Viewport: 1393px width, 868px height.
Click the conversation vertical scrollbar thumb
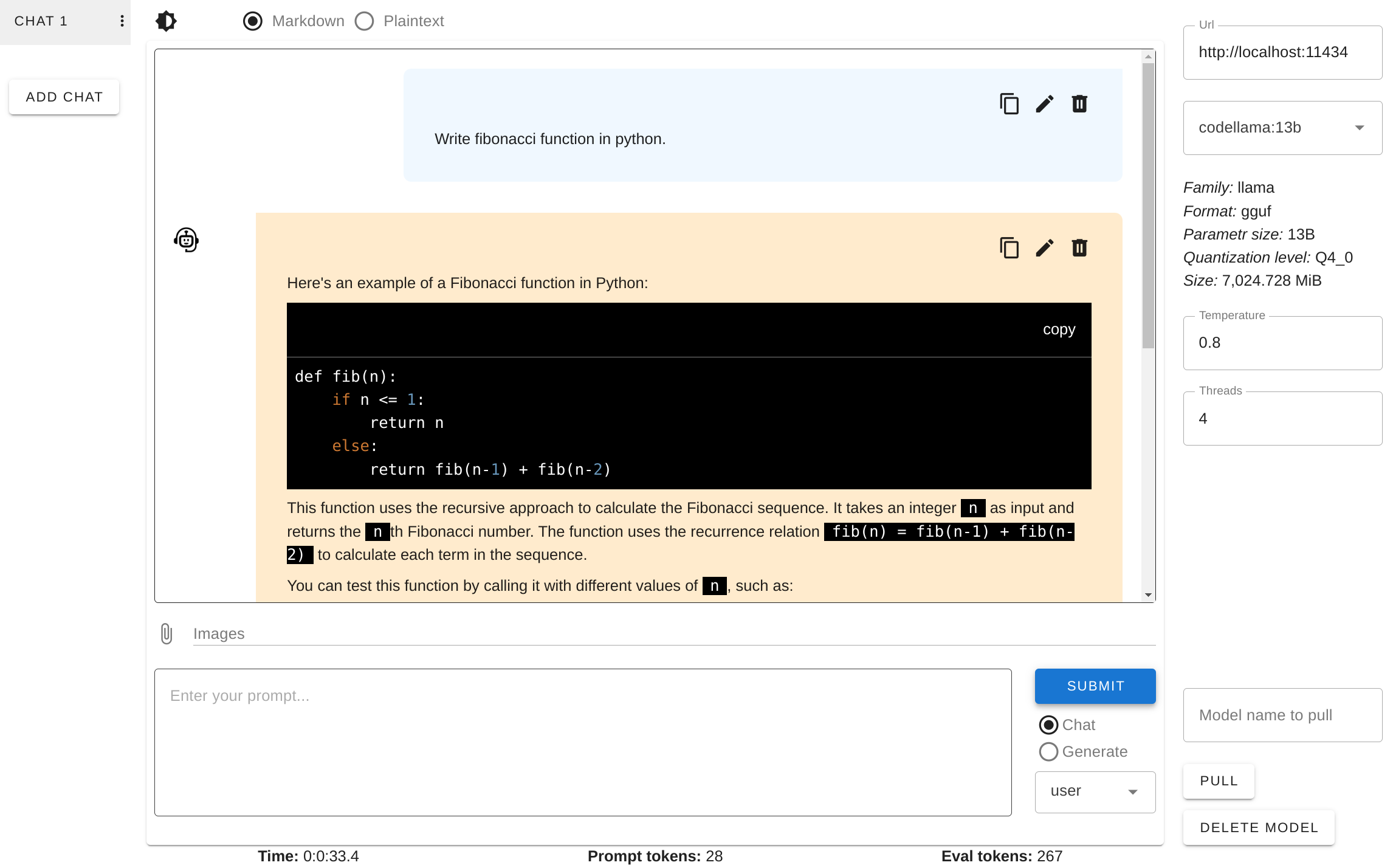[x=1147, y=207]
